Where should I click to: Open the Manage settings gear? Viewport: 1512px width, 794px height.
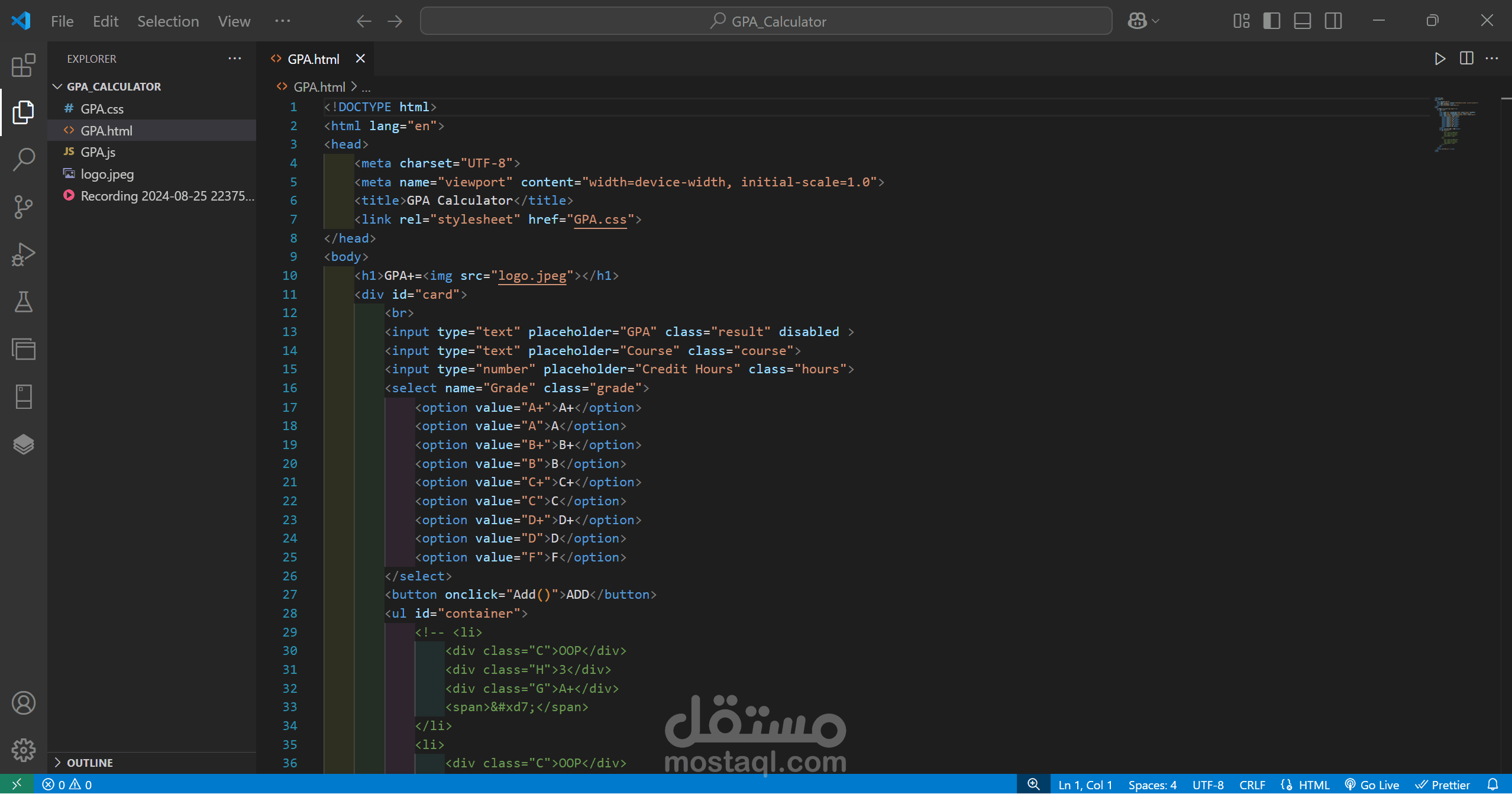pyautogui.click(x=24, y=750)
